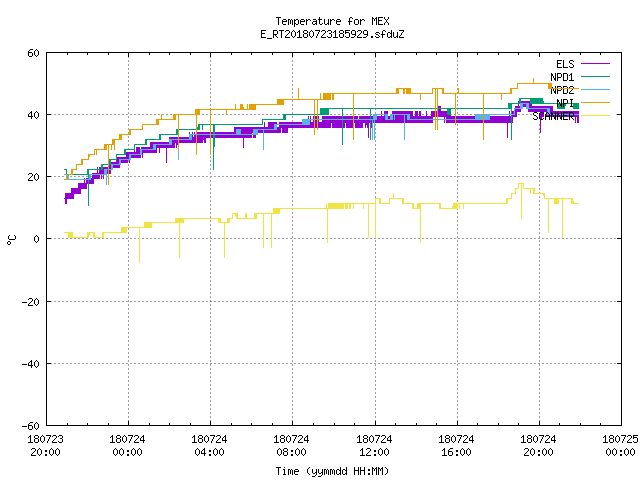Viewport: 640px width, 480px height.
Task: Click the °C y-axis unit label
Action: point(12,240)
